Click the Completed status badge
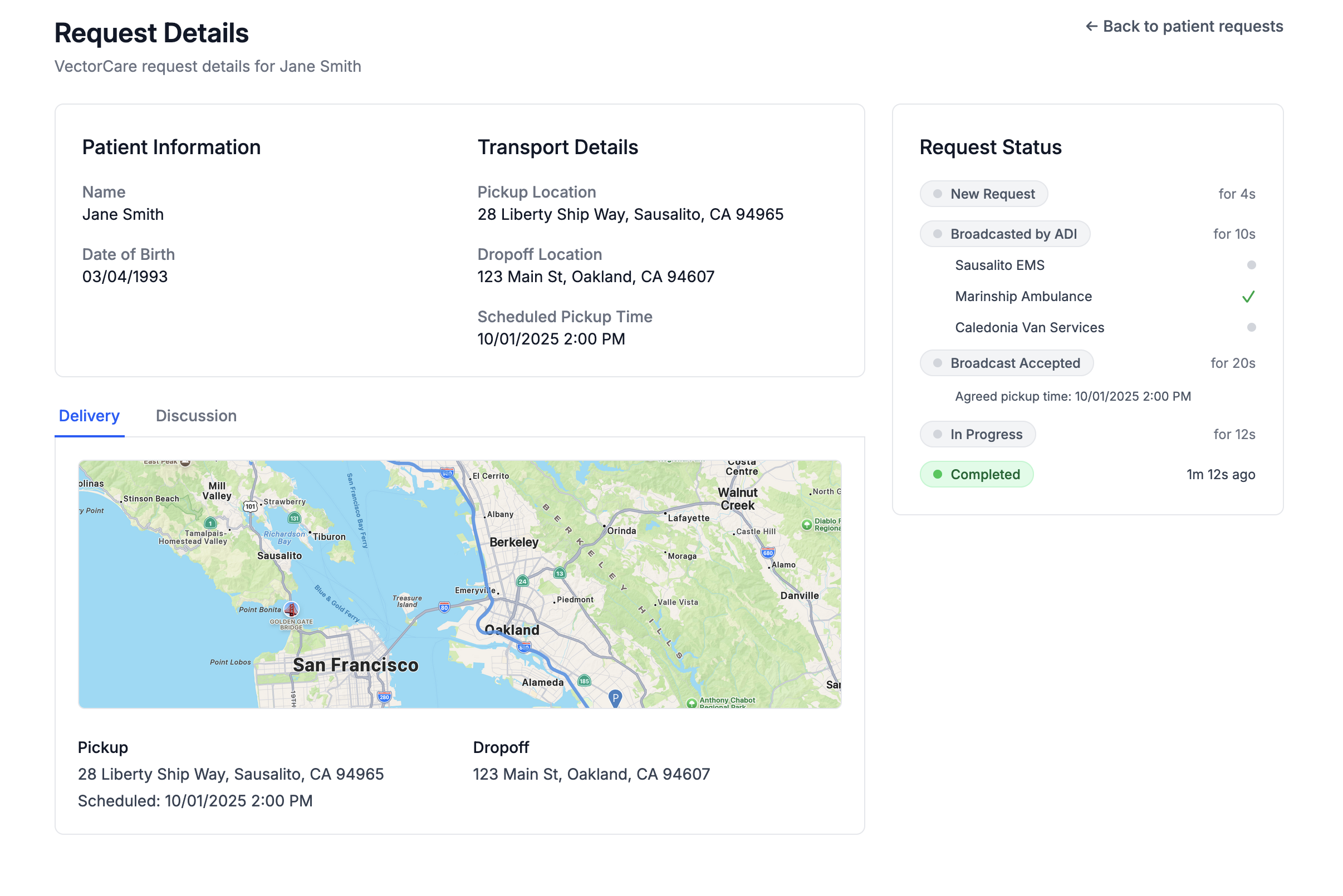 pos(976,474)
